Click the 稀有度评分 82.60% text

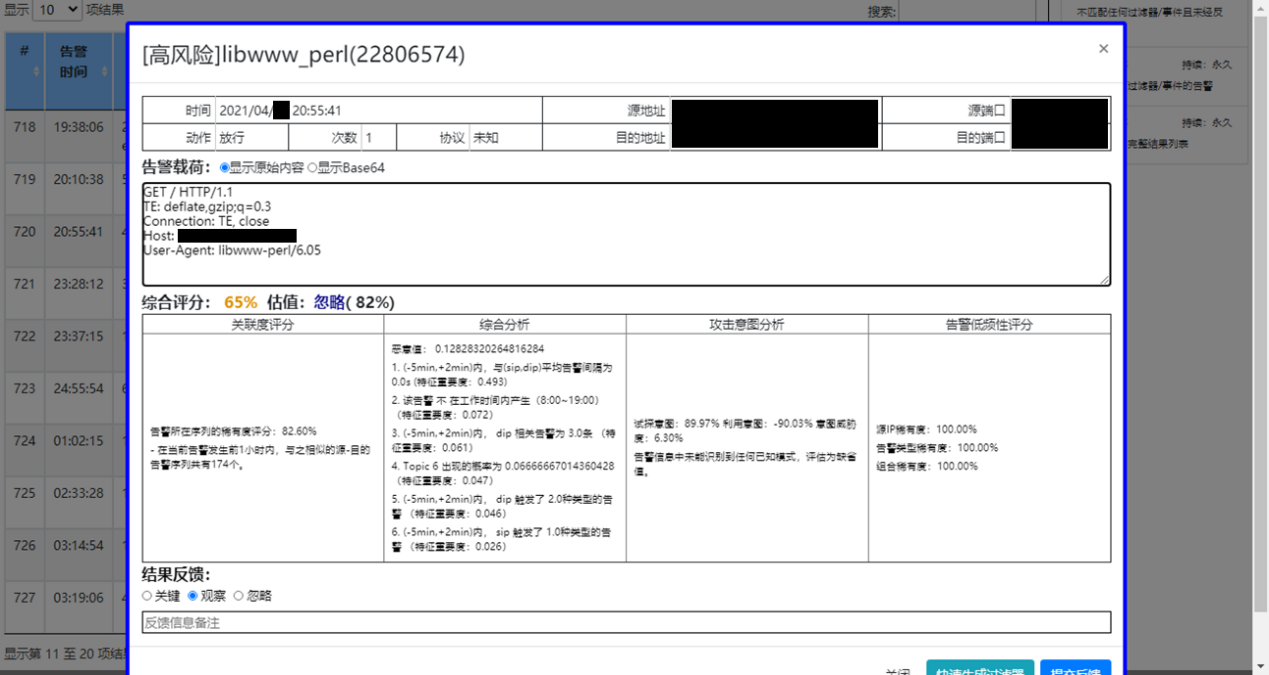[233, 431]
